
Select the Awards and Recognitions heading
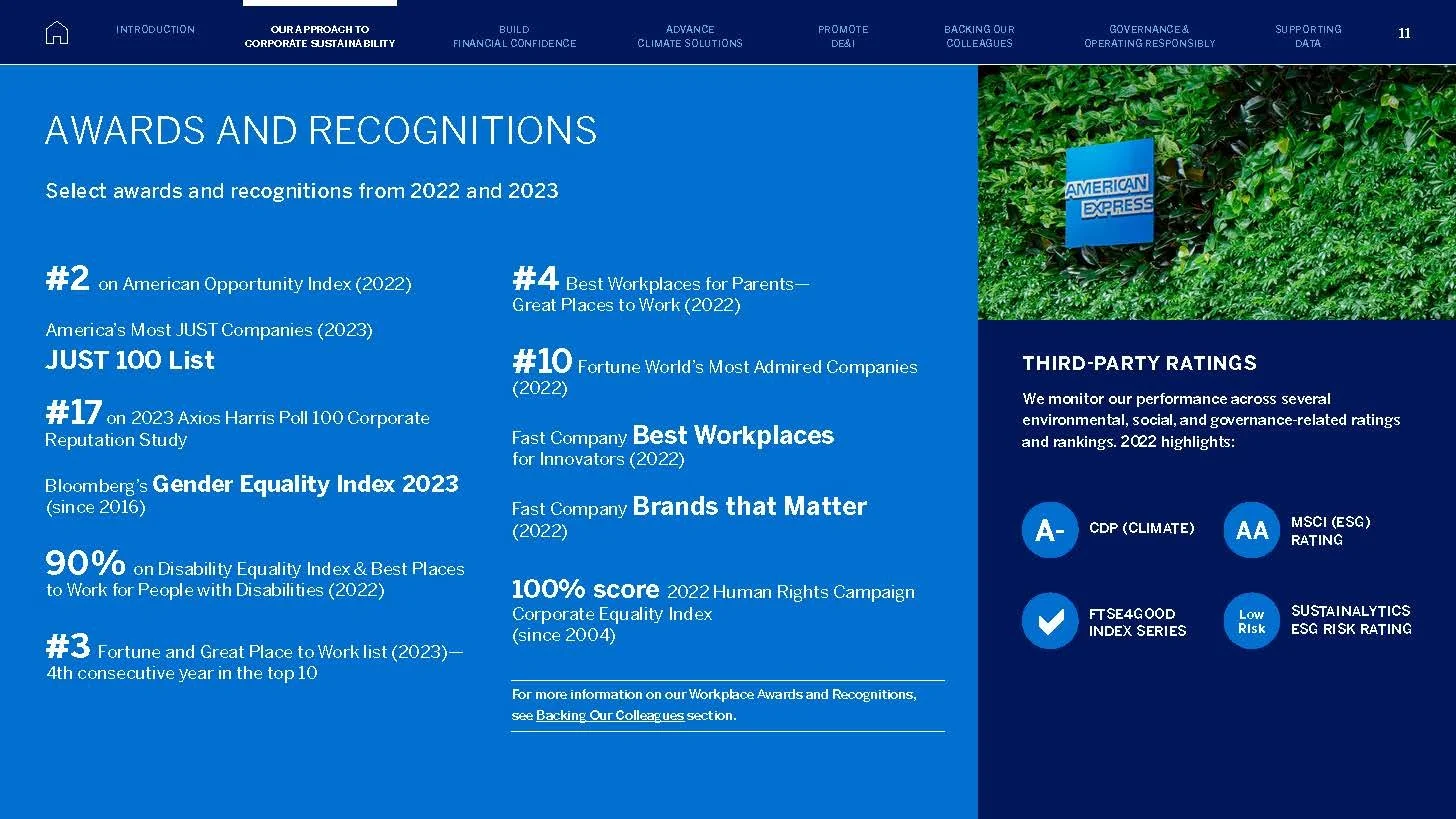pos(321,131)
